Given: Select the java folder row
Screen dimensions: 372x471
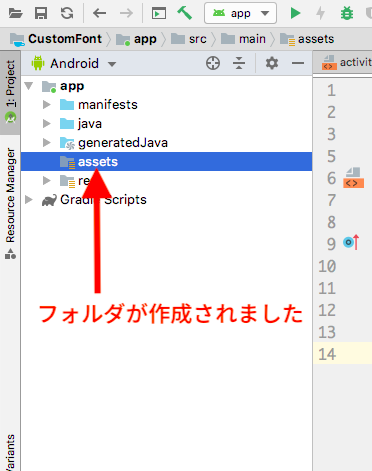Looking at the screenshot, I should (x=167, y=124).
